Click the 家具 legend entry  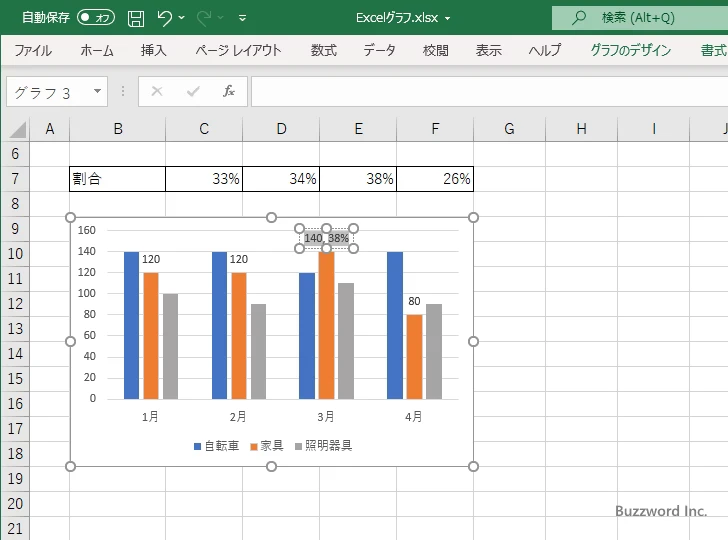point(266,446)
